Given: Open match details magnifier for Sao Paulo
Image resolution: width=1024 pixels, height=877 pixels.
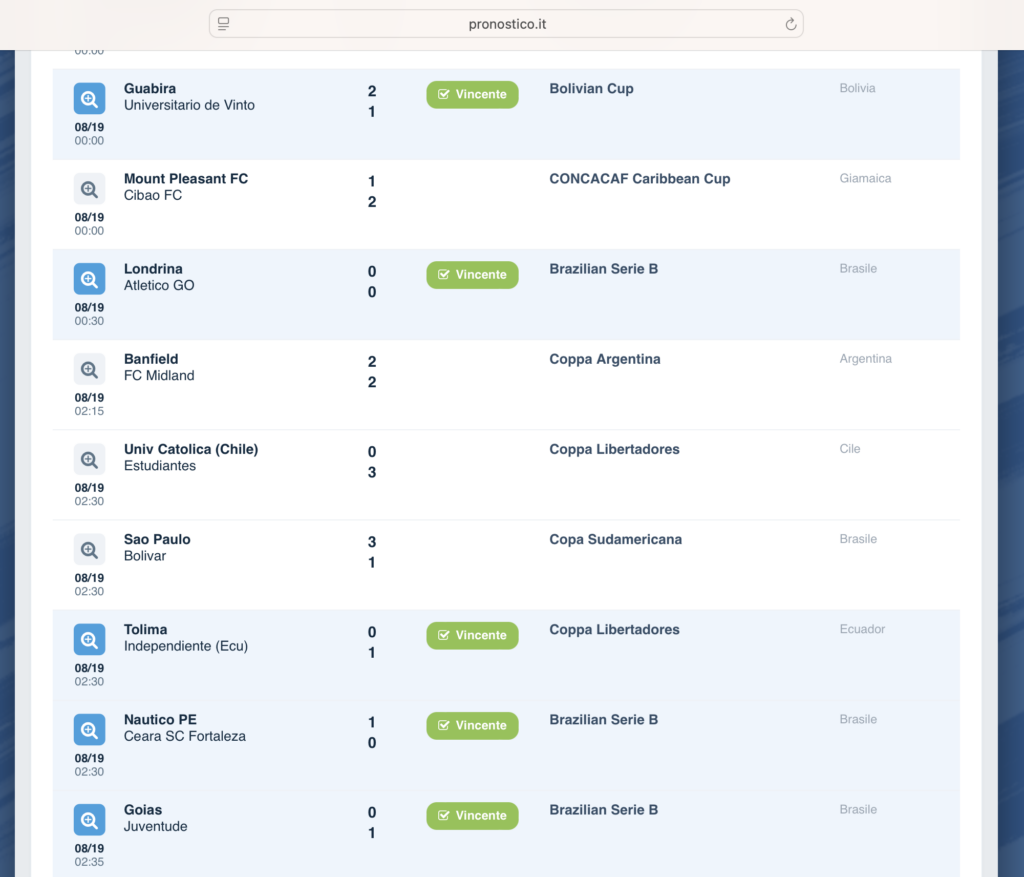Looking at the screenshot, I should [x=89, y=549].
